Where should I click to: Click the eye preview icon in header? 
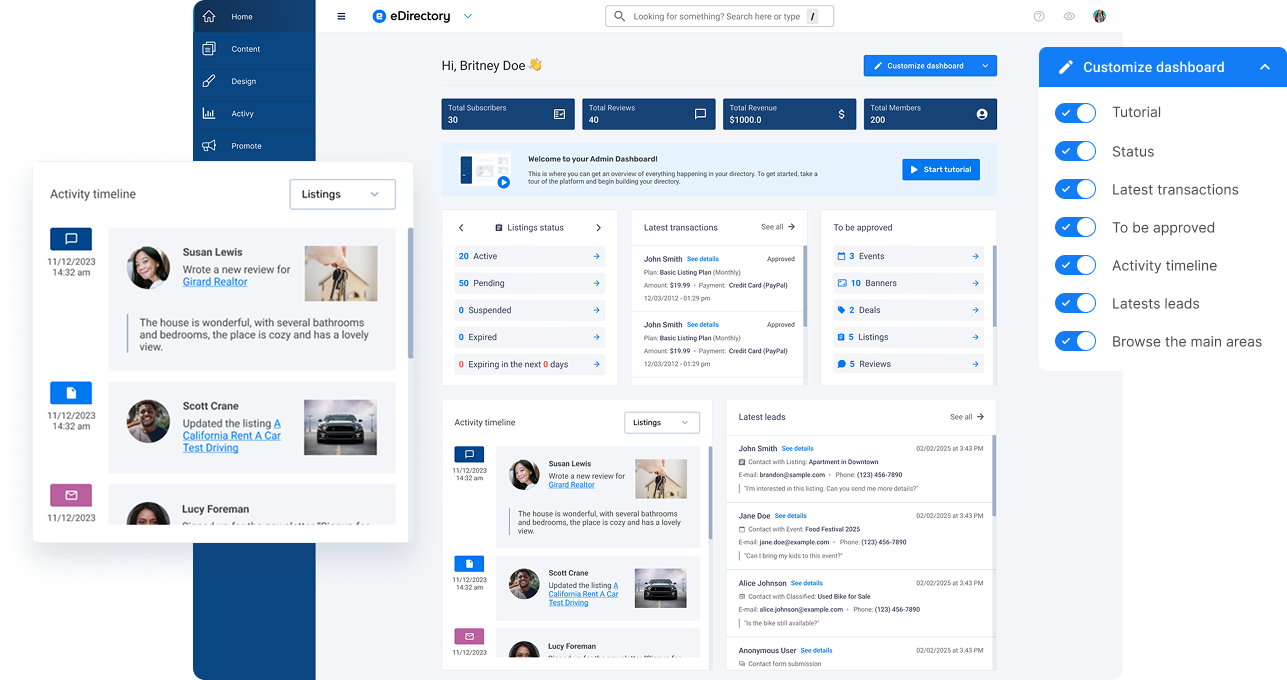pyautogui.click(x=1069, y=17)
